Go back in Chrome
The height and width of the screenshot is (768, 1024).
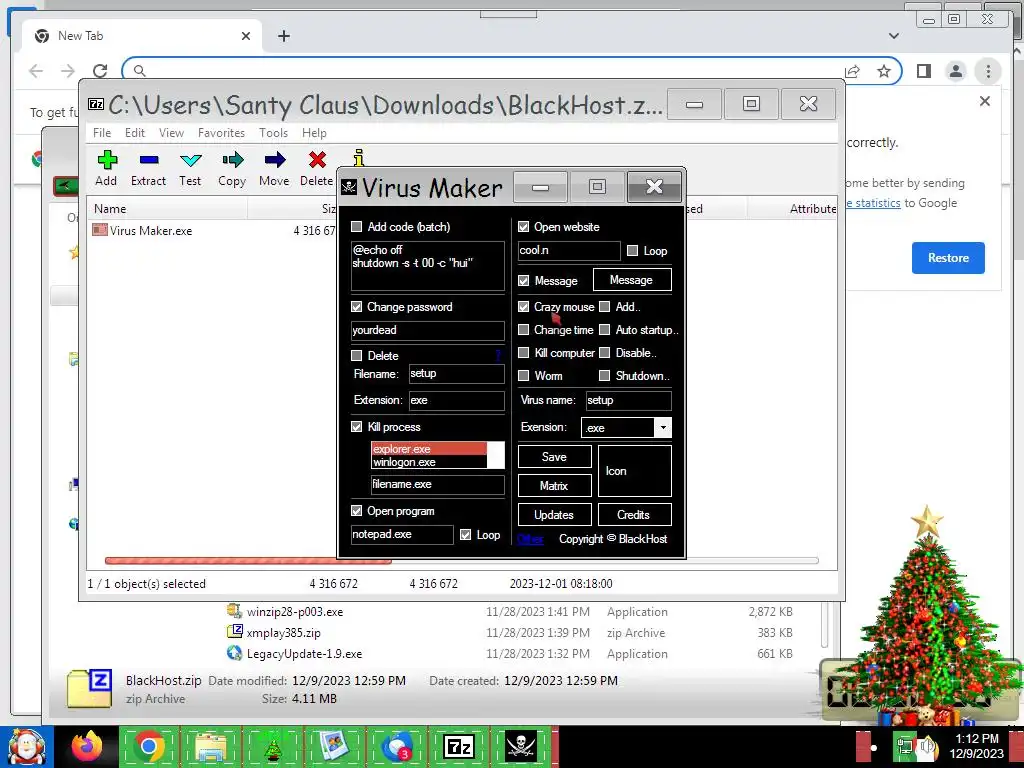pos(36,71)
